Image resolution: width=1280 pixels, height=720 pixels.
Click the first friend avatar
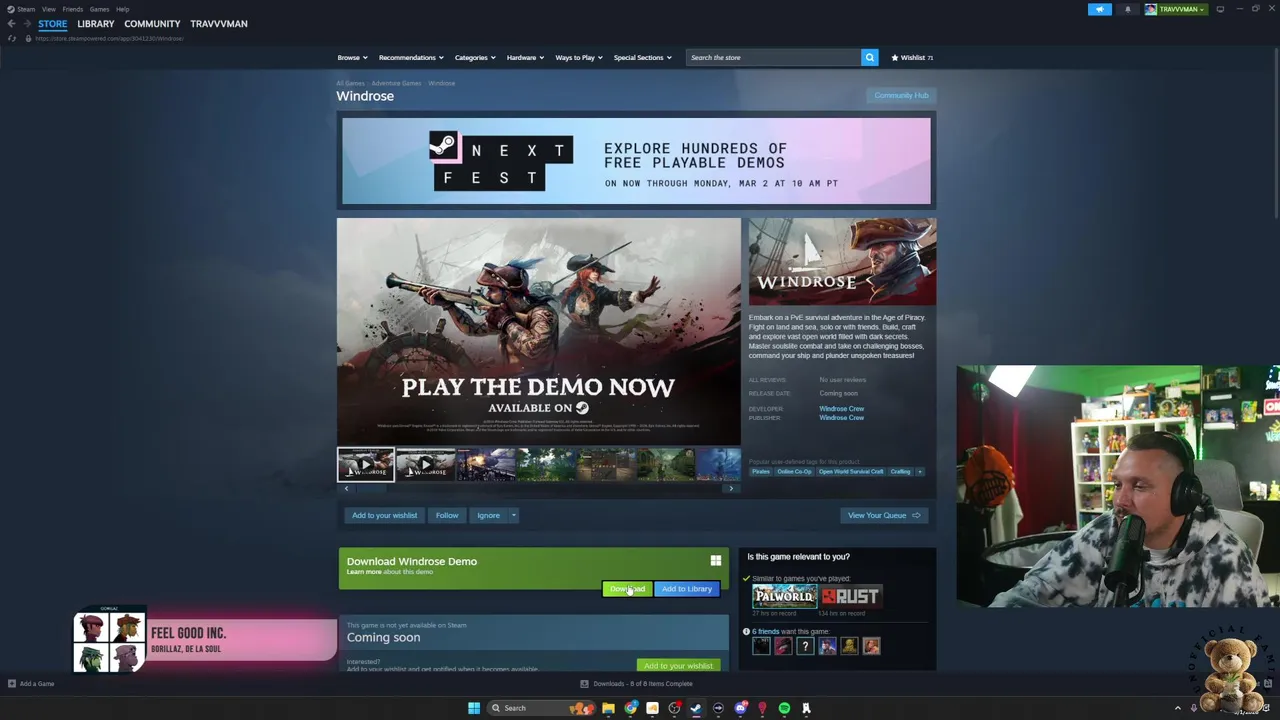(761, 647)
